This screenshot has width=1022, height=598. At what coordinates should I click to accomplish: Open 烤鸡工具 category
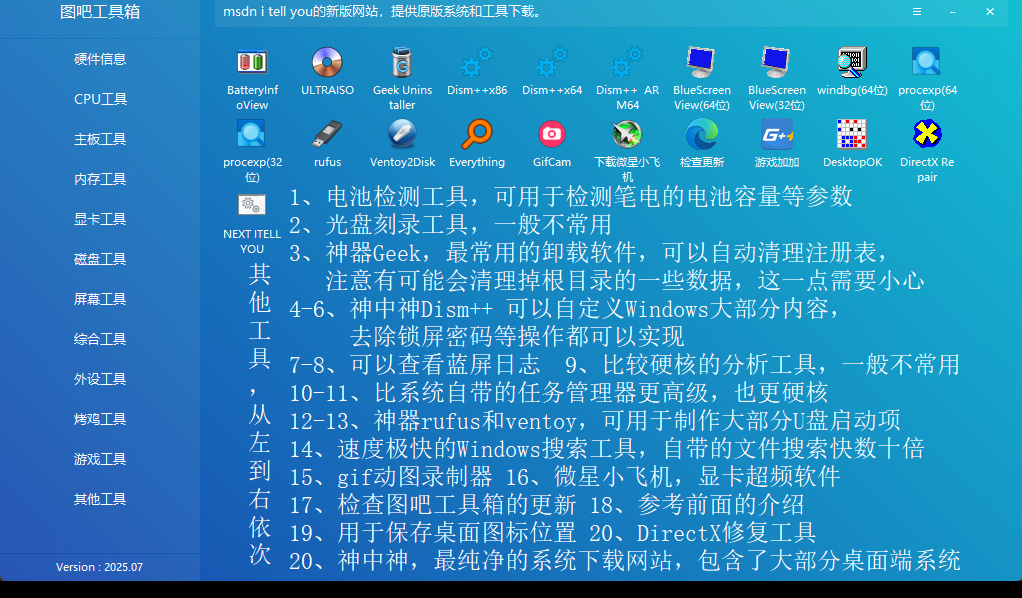point(100,419)
